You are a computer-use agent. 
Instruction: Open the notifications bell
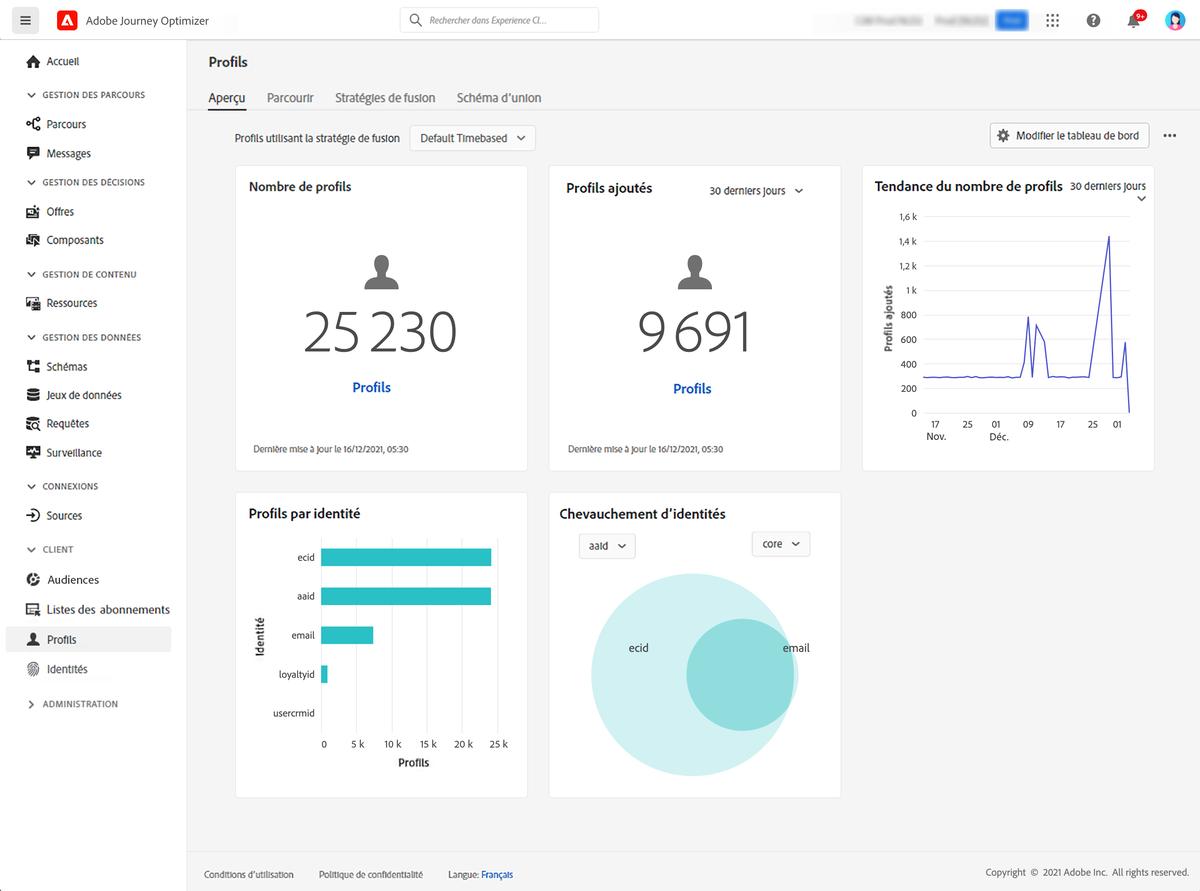pyautogui.click(x=1133, y=20)
